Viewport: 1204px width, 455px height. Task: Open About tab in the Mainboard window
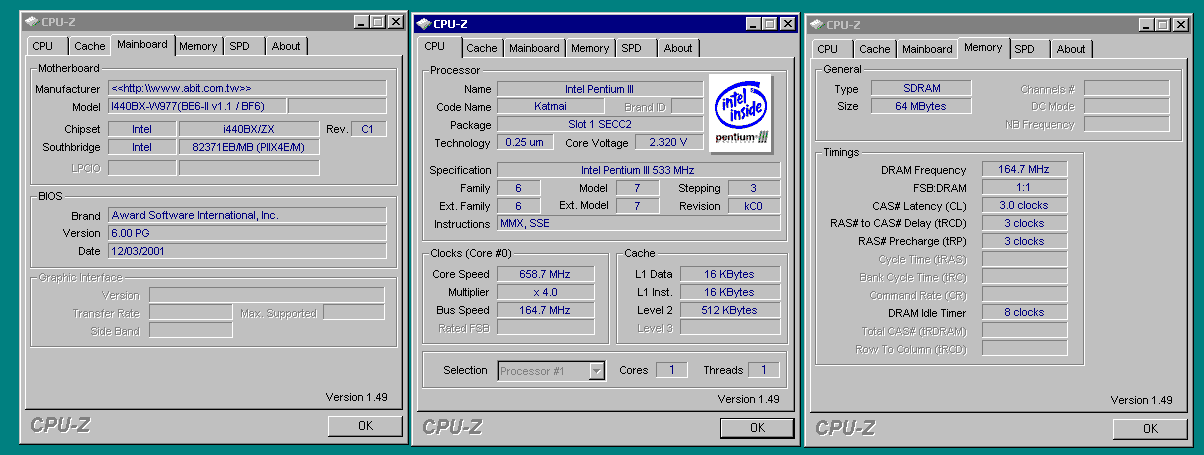286,46
